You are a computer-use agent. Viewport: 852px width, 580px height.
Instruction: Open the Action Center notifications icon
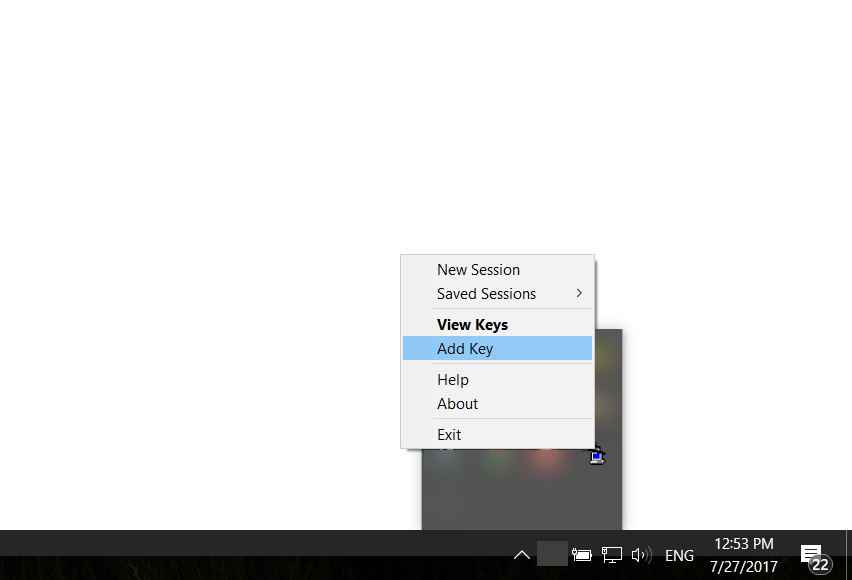tap(815, 558)
